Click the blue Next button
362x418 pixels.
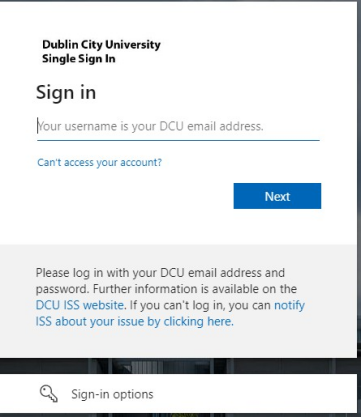(x=277, y=196)
